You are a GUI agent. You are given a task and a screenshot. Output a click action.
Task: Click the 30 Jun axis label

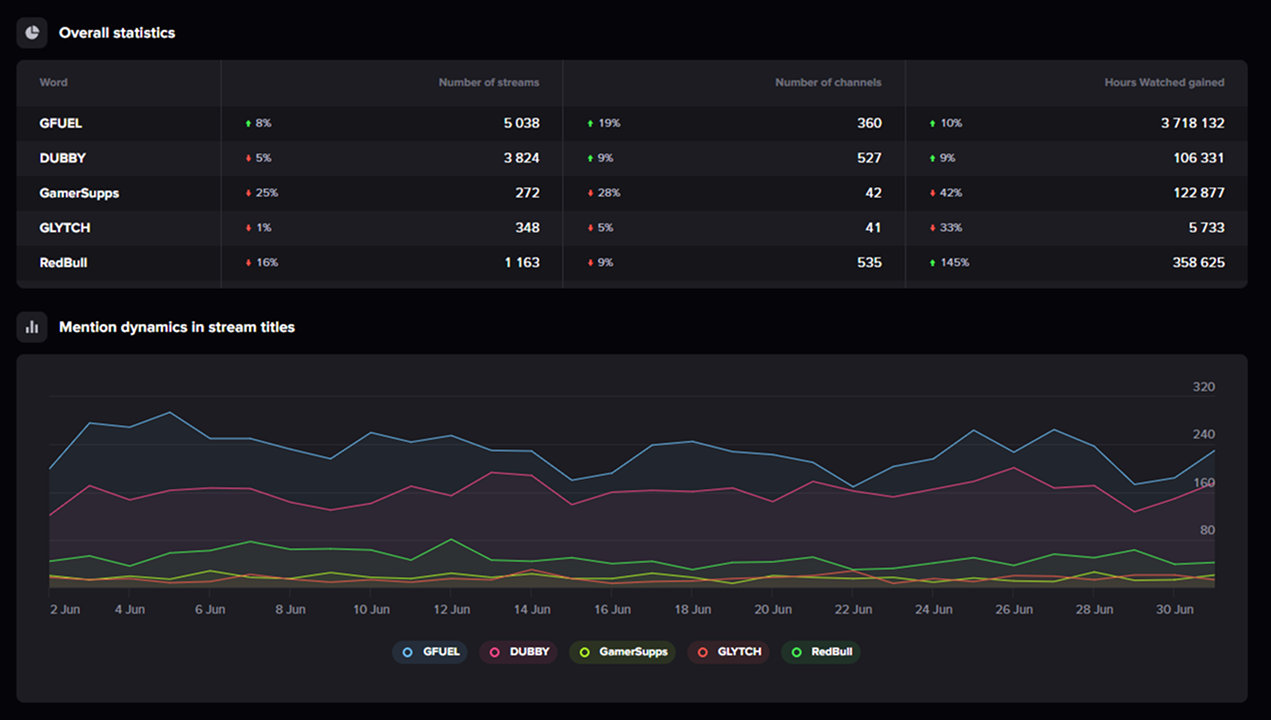1175,609
